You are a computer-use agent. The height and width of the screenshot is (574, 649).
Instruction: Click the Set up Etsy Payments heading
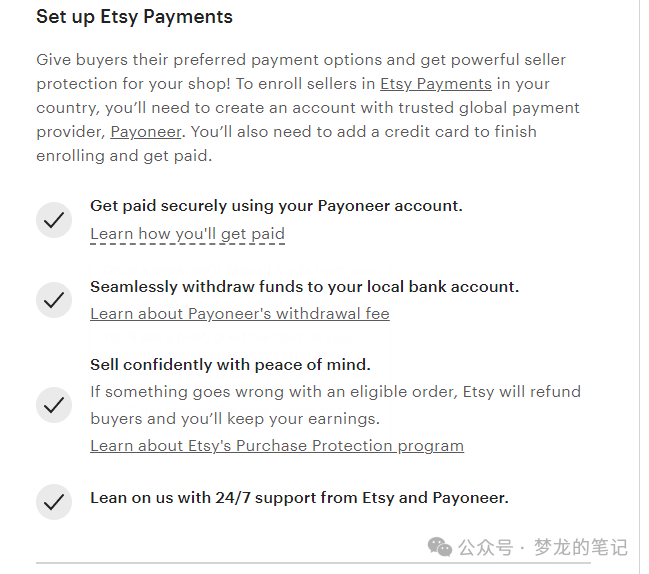click(x=135, y=17)
